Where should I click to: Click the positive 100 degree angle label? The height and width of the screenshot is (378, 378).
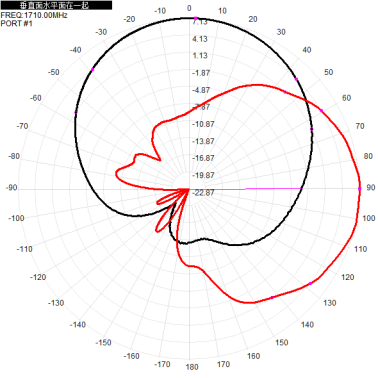coord(369,218)
